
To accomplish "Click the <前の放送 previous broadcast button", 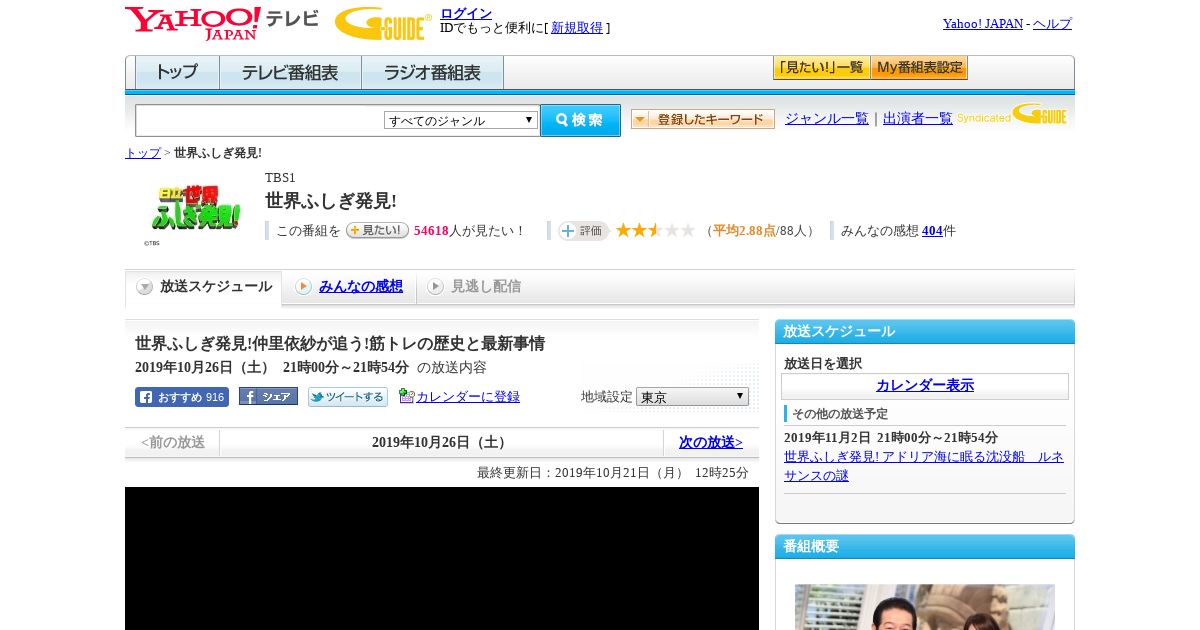I will coord(173,442).
